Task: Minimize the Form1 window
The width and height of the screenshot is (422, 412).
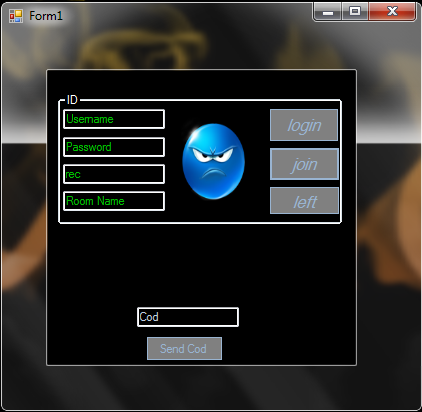Action: tap(328, 12)
